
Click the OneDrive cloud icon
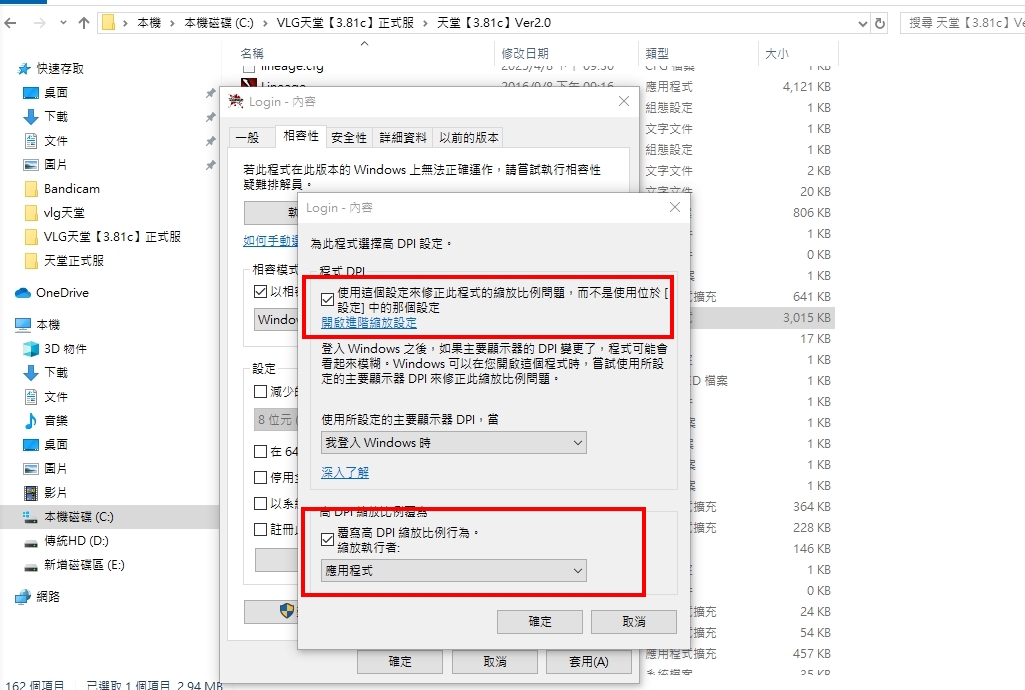[23, 293]
